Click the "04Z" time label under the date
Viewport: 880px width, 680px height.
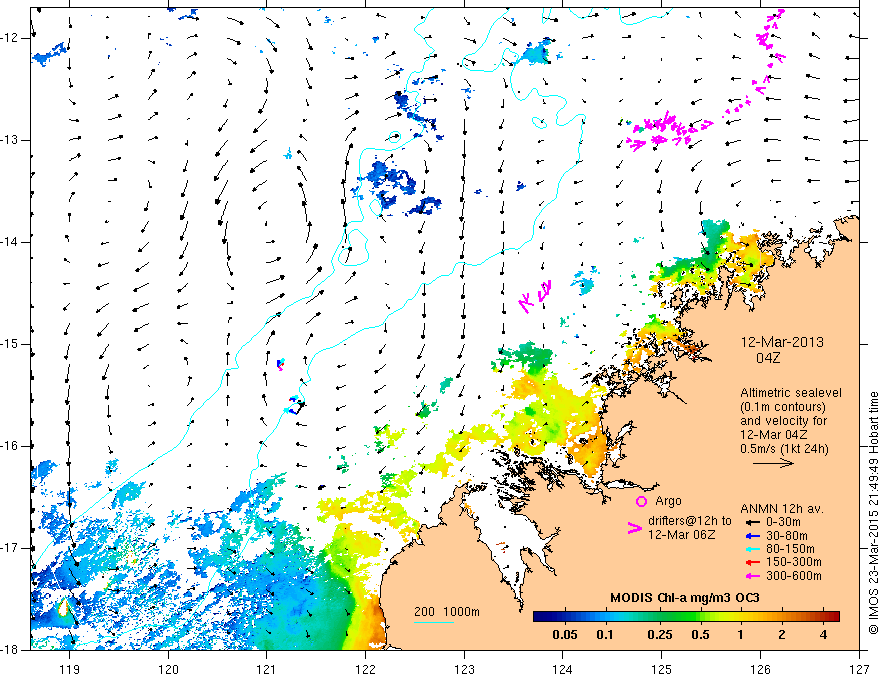pyautogui.click(x=768, y=358)
